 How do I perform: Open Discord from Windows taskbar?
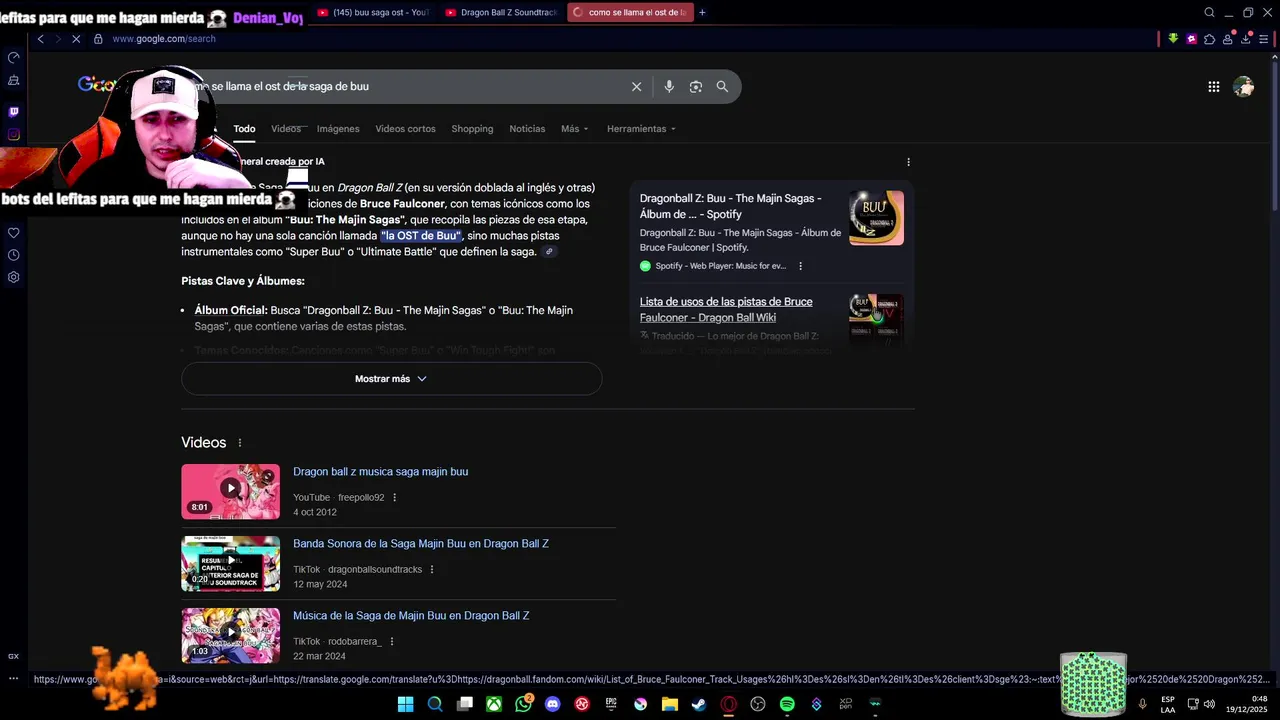(x=553, y=704)
